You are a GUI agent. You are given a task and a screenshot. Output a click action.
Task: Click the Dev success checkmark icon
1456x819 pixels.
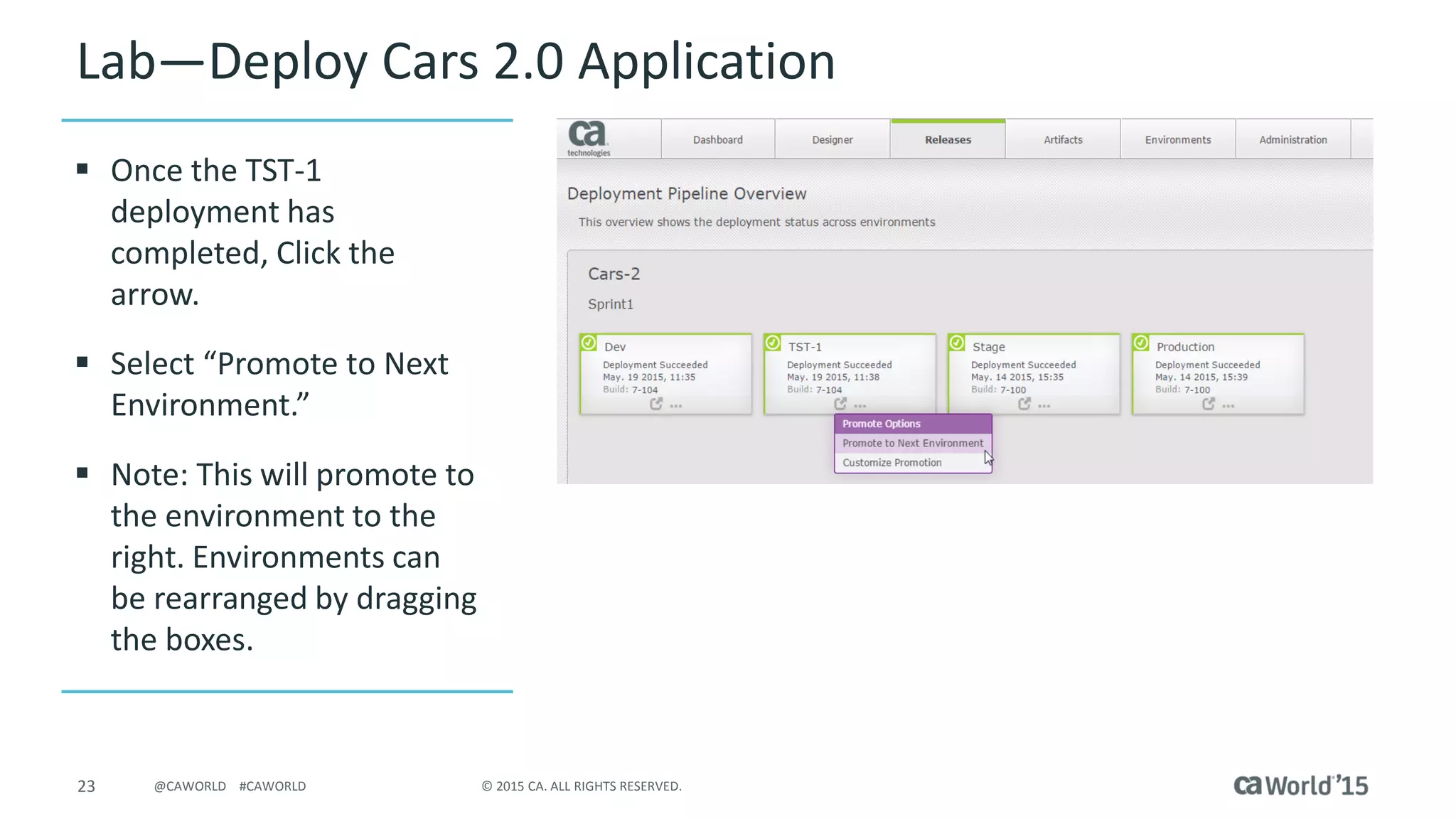(x=589, y=343)
